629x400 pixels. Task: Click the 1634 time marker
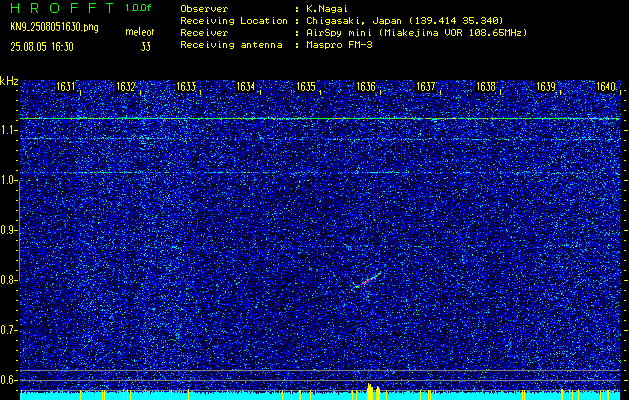pos(246,87)
